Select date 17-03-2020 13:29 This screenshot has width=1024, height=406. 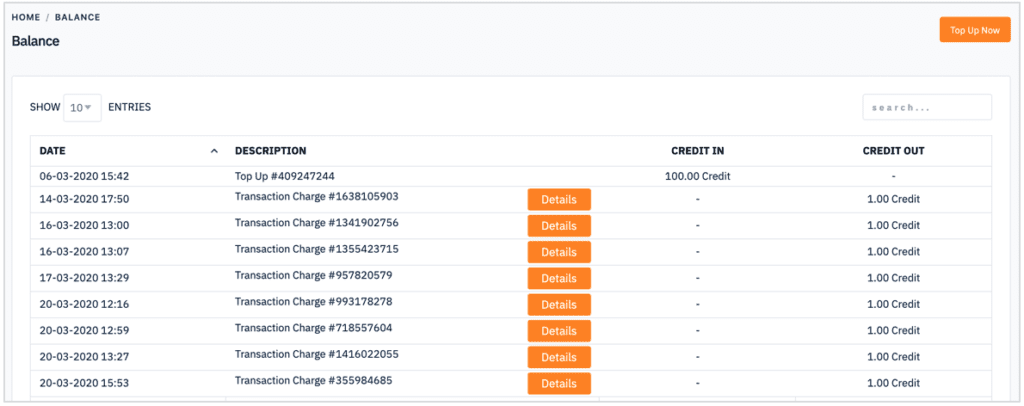(84, 277)
